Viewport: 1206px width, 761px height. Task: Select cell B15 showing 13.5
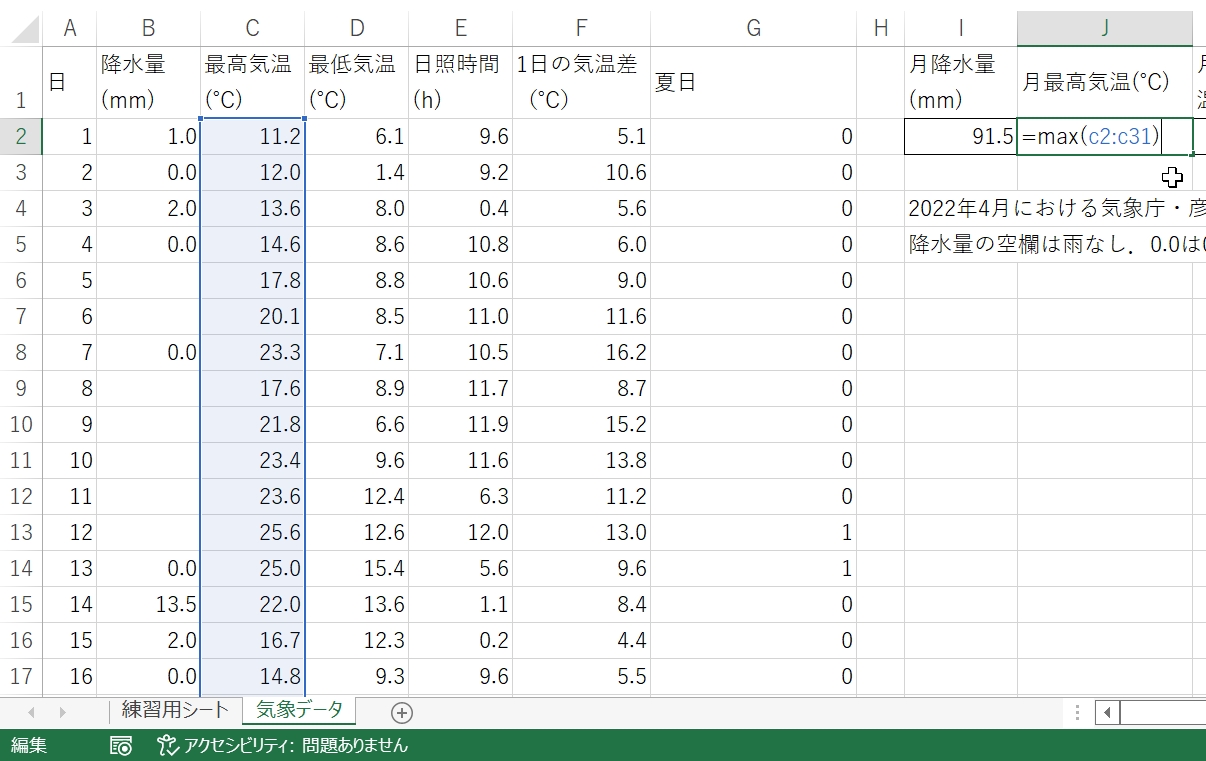(x=148, y=605)
